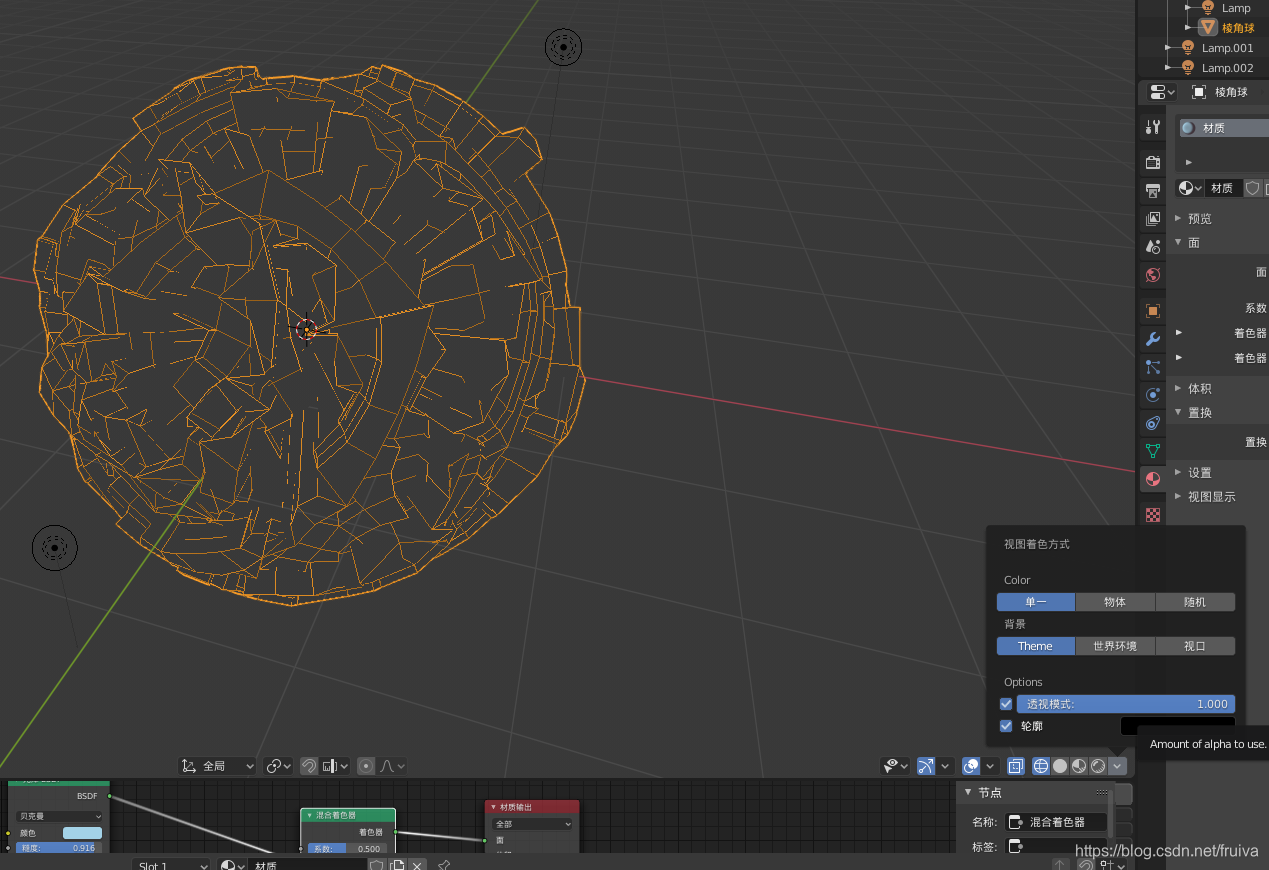Click the fake user shield icon in node editor header
1269x870 pixels.
(x=377, y=865)
